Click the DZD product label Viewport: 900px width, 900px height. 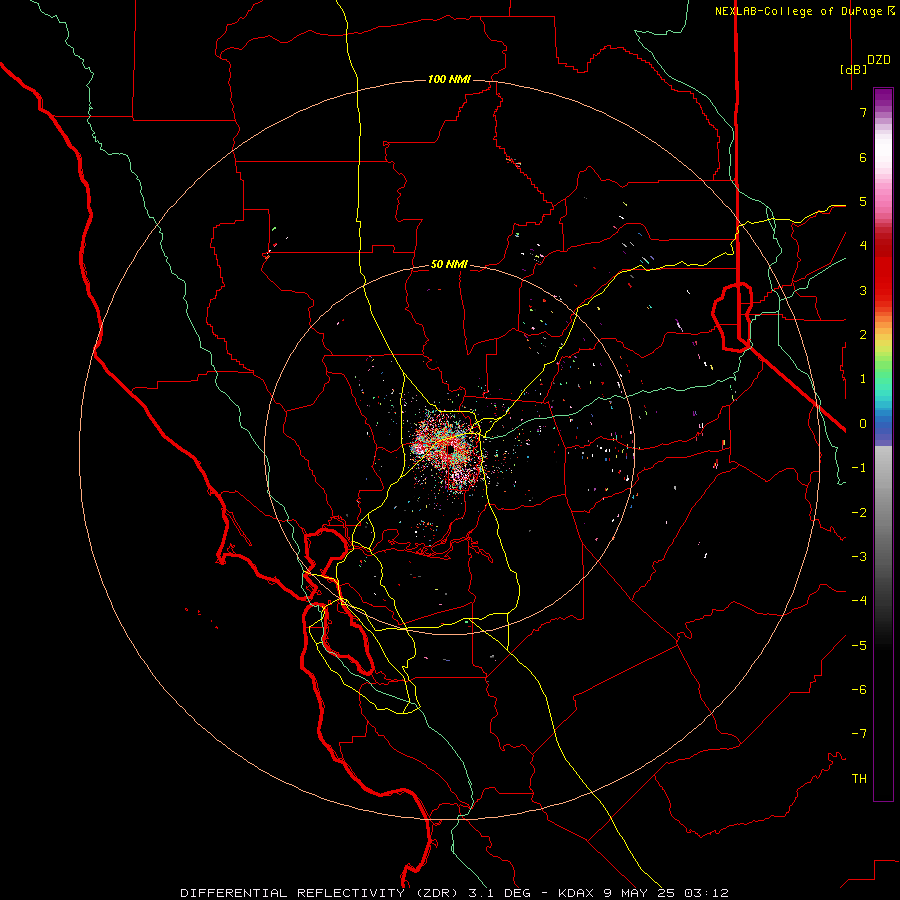pyautogui.click(x=879, y=60)
